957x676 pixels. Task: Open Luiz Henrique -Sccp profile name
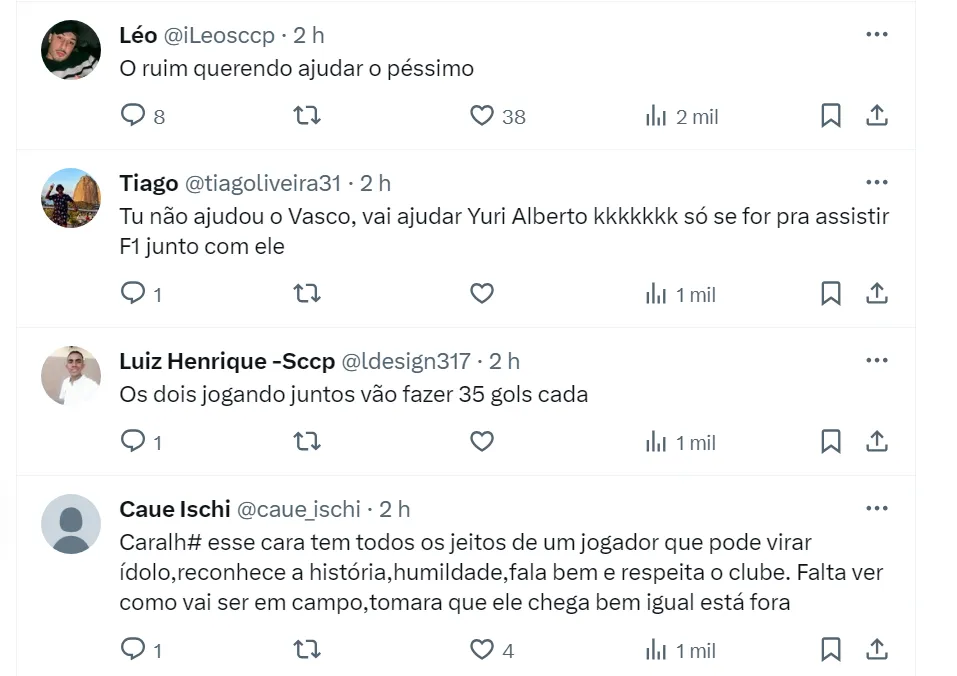point(227,361)
